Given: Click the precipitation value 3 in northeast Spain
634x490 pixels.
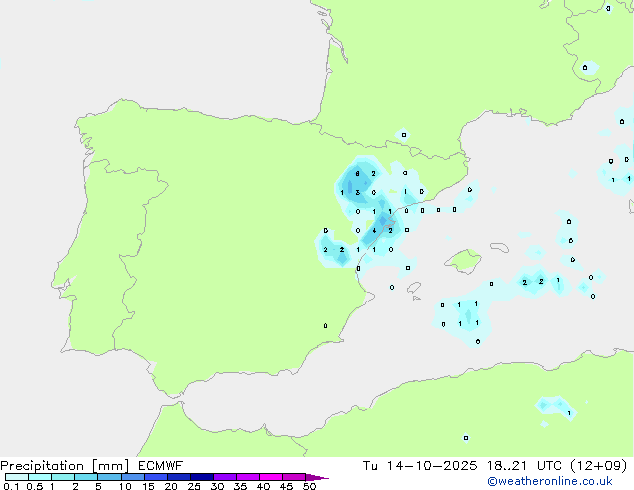Looking at the screenshot, I should [358, 192].
